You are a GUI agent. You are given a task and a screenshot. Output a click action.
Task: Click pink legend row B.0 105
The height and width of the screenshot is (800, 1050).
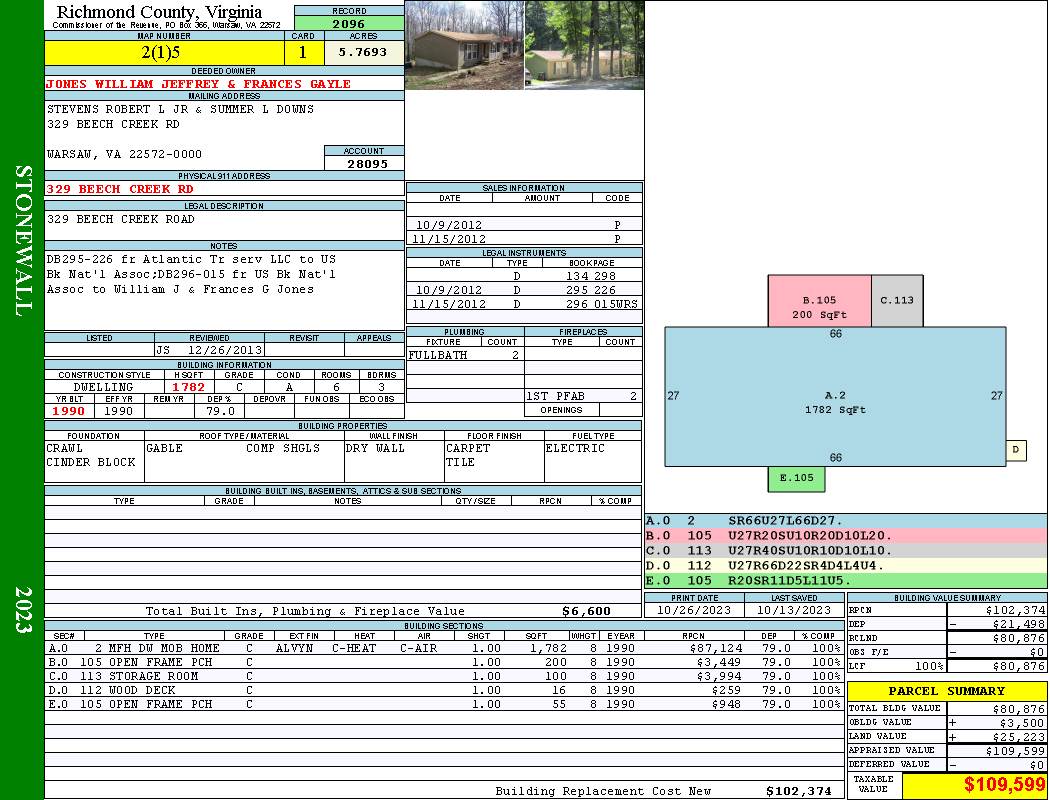846,536
